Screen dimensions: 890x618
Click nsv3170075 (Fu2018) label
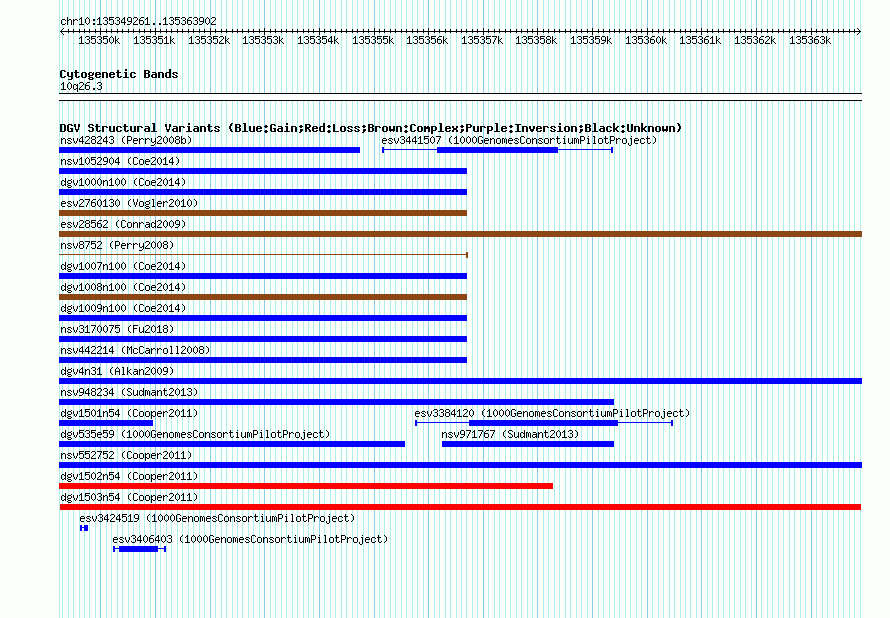117,329
